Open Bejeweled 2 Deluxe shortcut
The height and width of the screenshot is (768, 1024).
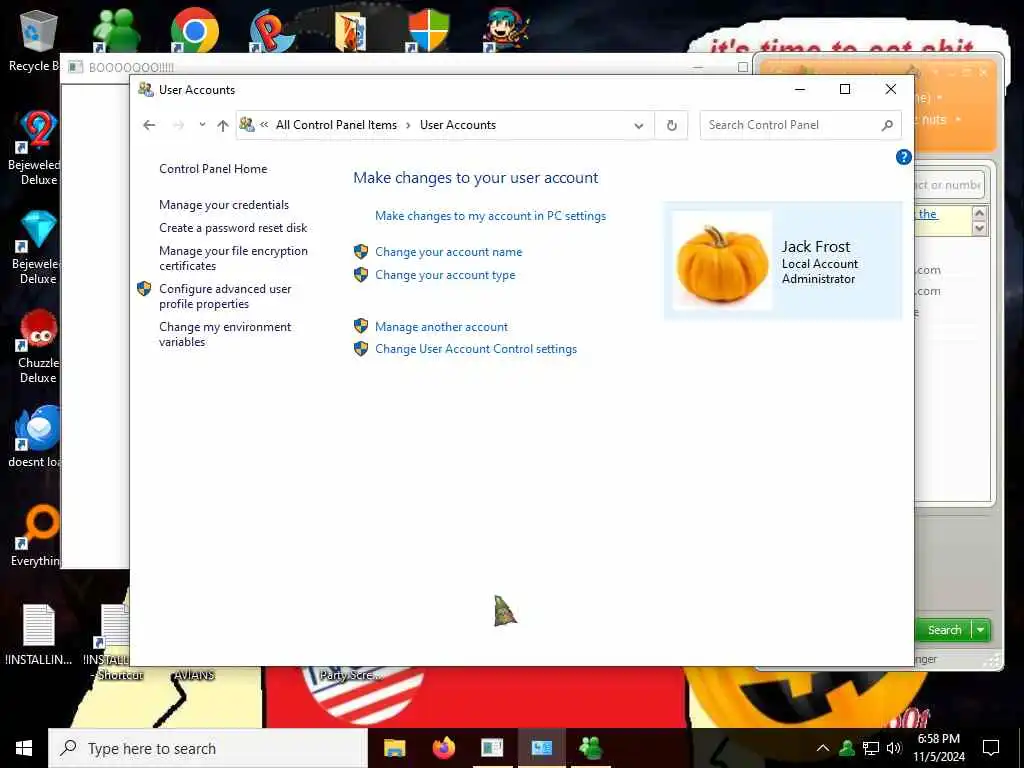coord(38,148)
